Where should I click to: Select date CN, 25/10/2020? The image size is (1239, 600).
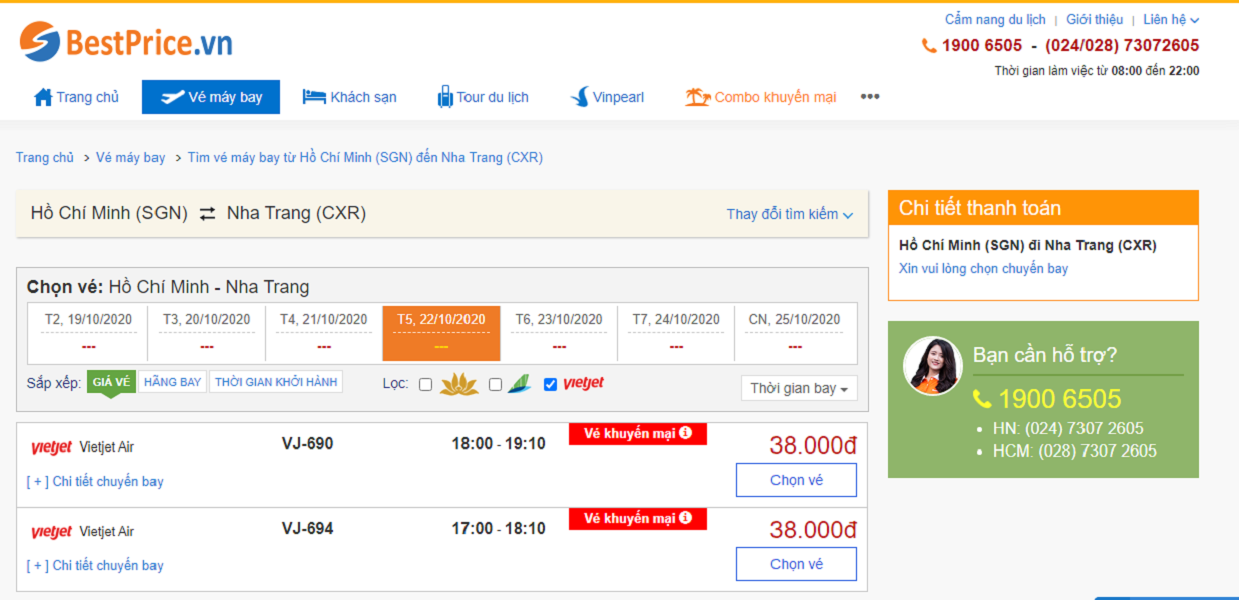point(794,332)
